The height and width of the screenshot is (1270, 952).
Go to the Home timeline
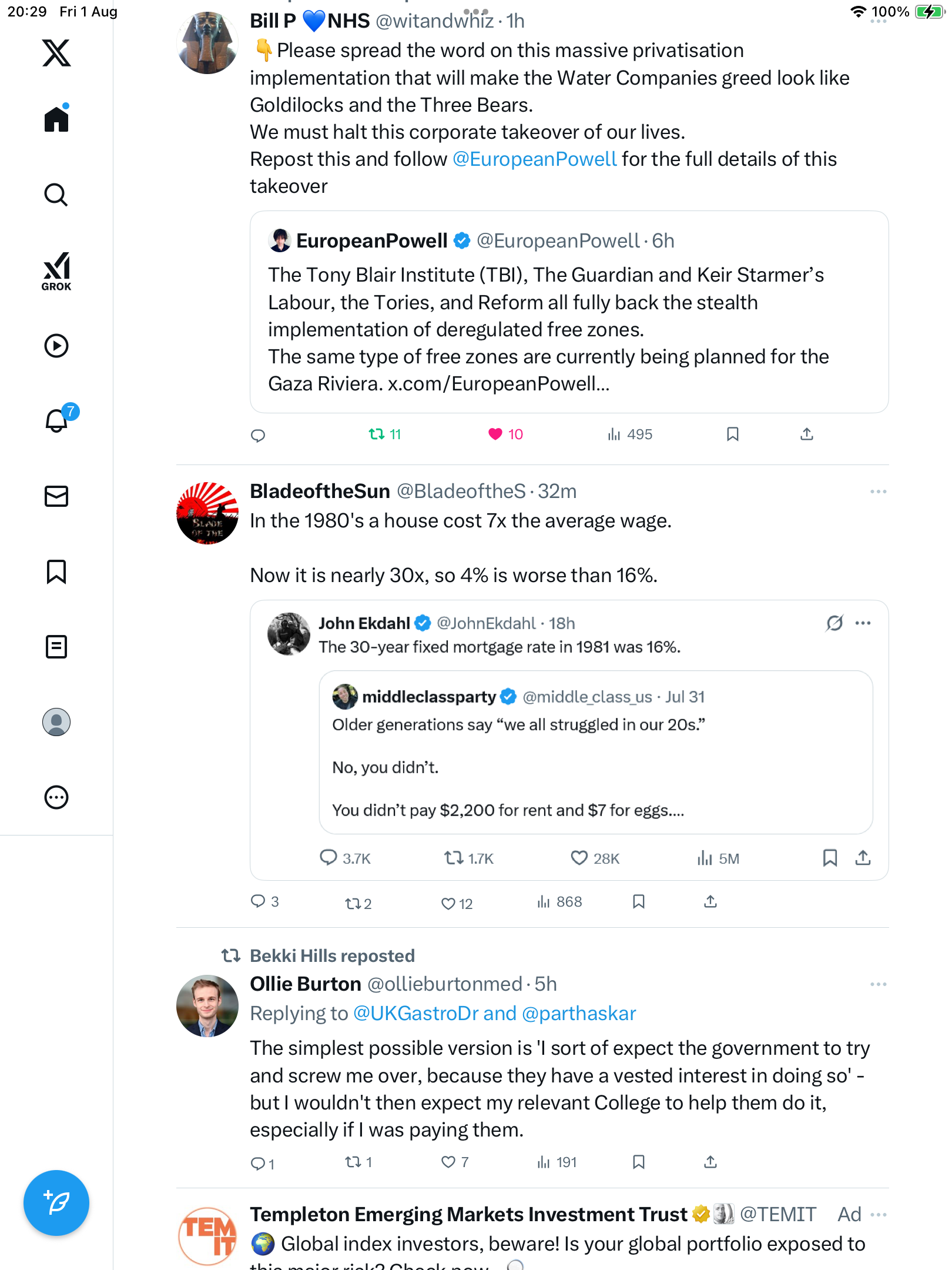click(56, 119)
